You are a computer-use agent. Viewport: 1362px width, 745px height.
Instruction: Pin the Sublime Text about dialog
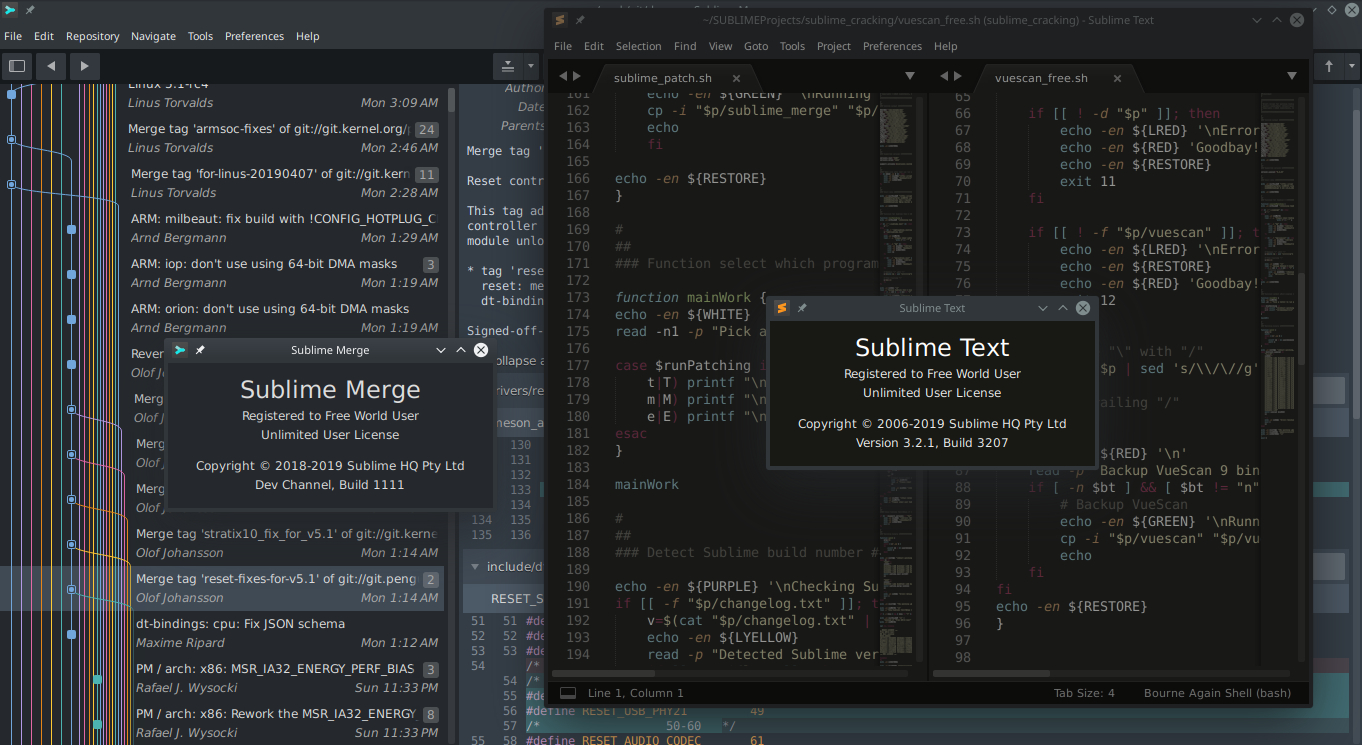point(802,308)
